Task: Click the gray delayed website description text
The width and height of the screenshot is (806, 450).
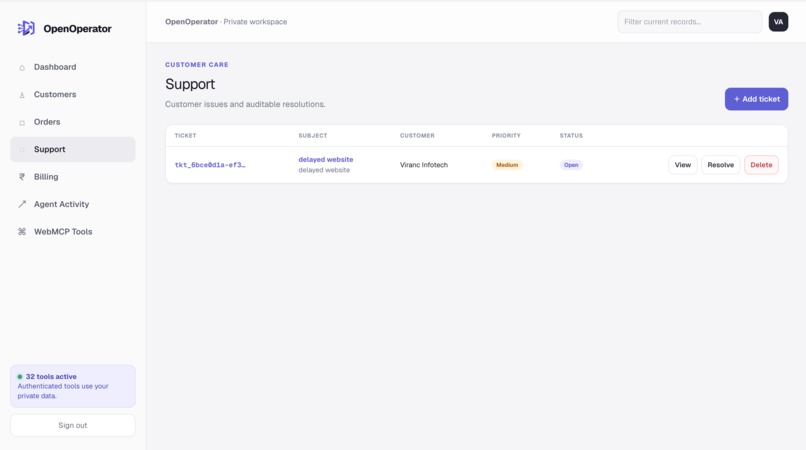Action: (324, 170)
